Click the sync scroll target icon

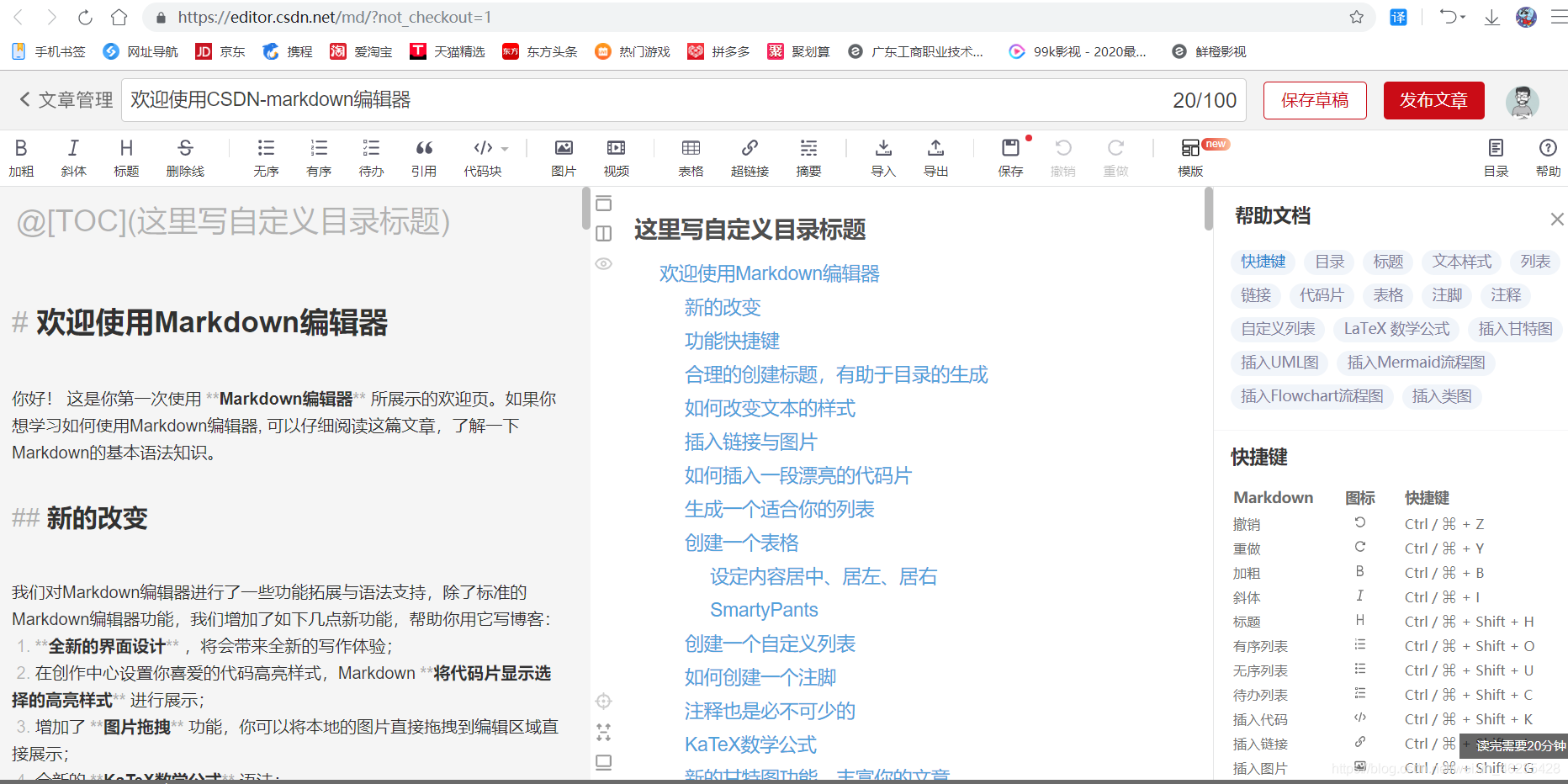[x=603, y=701]
